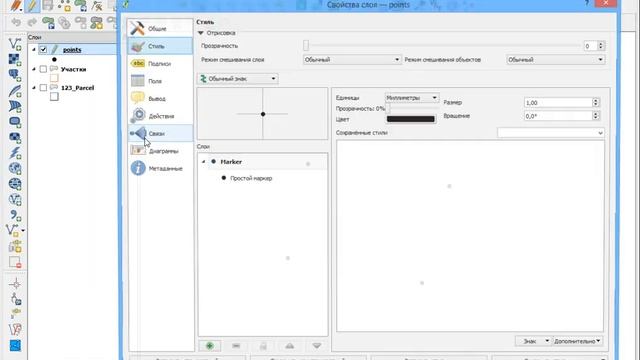
Task: Open the layer blending mode dropdown
Action: pyautogui.click(x=352, y=60)
